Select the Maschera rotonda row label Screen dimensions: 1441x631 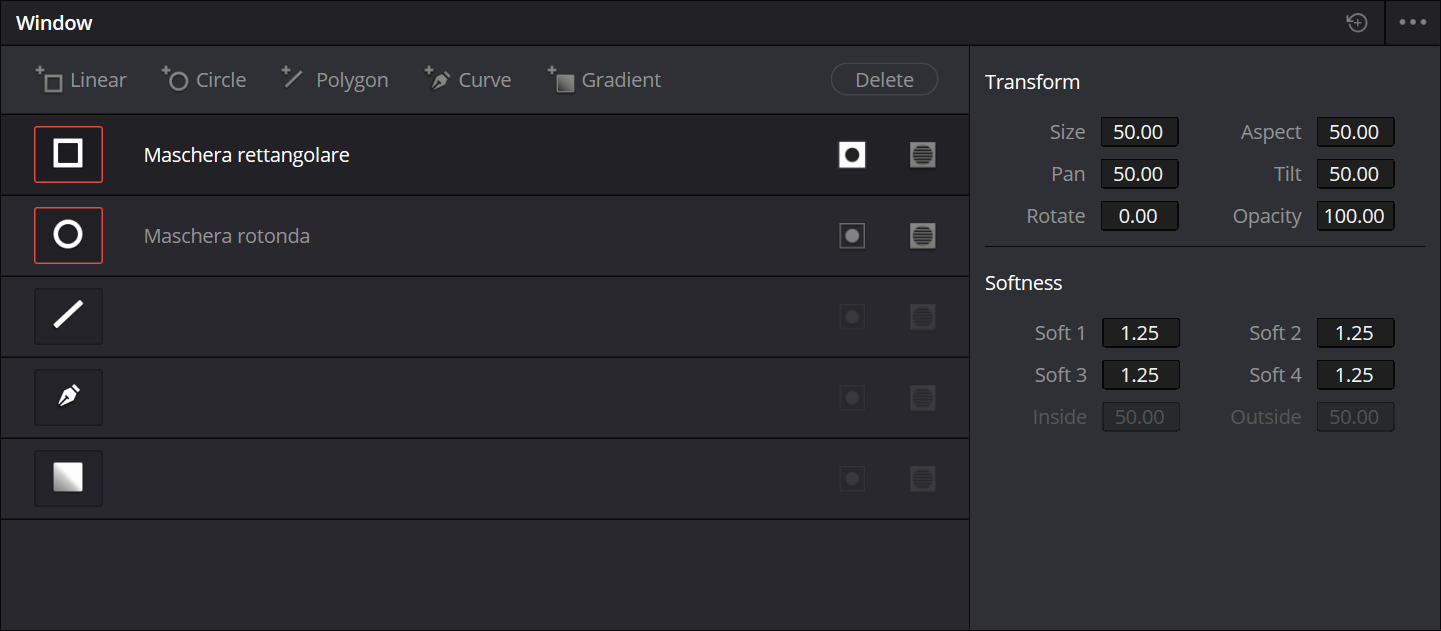227,236
